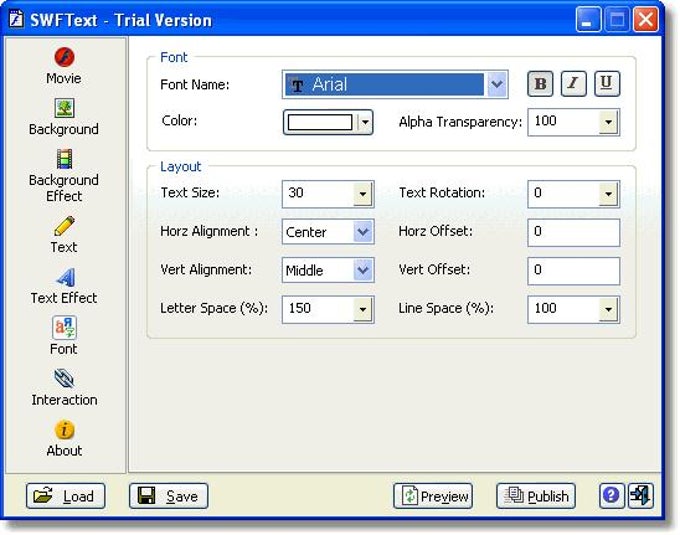This screenshot has height=535, width=680.
Task: Open the Interaction chain-link icon
Action: pos(64,378)
